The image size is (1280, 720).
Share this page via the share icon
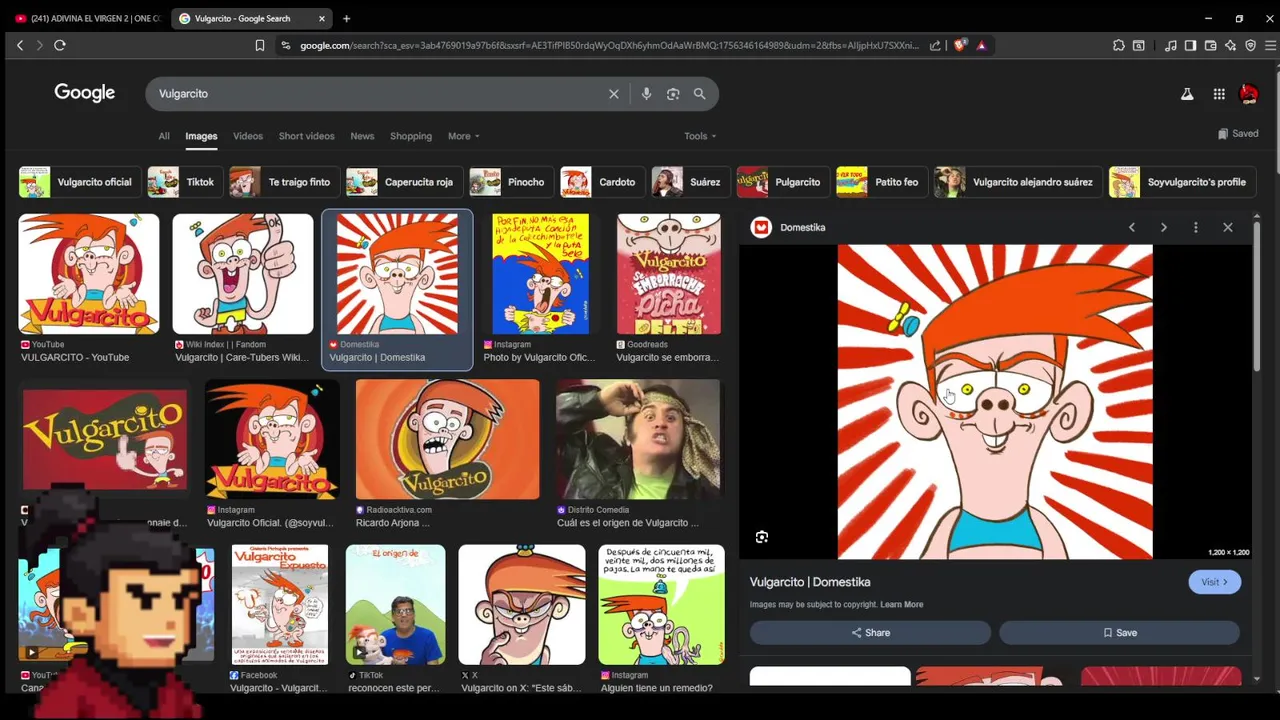[935, 45]
